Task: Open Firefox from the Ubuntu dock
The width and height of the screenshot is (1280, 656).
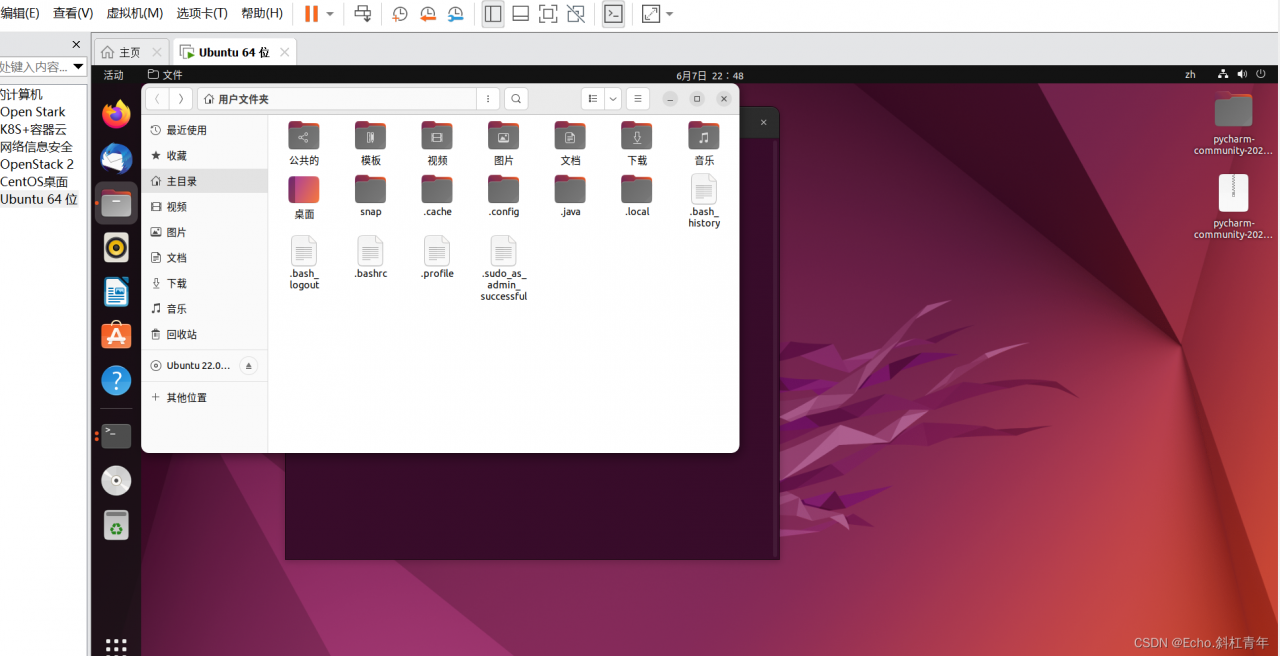Action: point(116,114)
